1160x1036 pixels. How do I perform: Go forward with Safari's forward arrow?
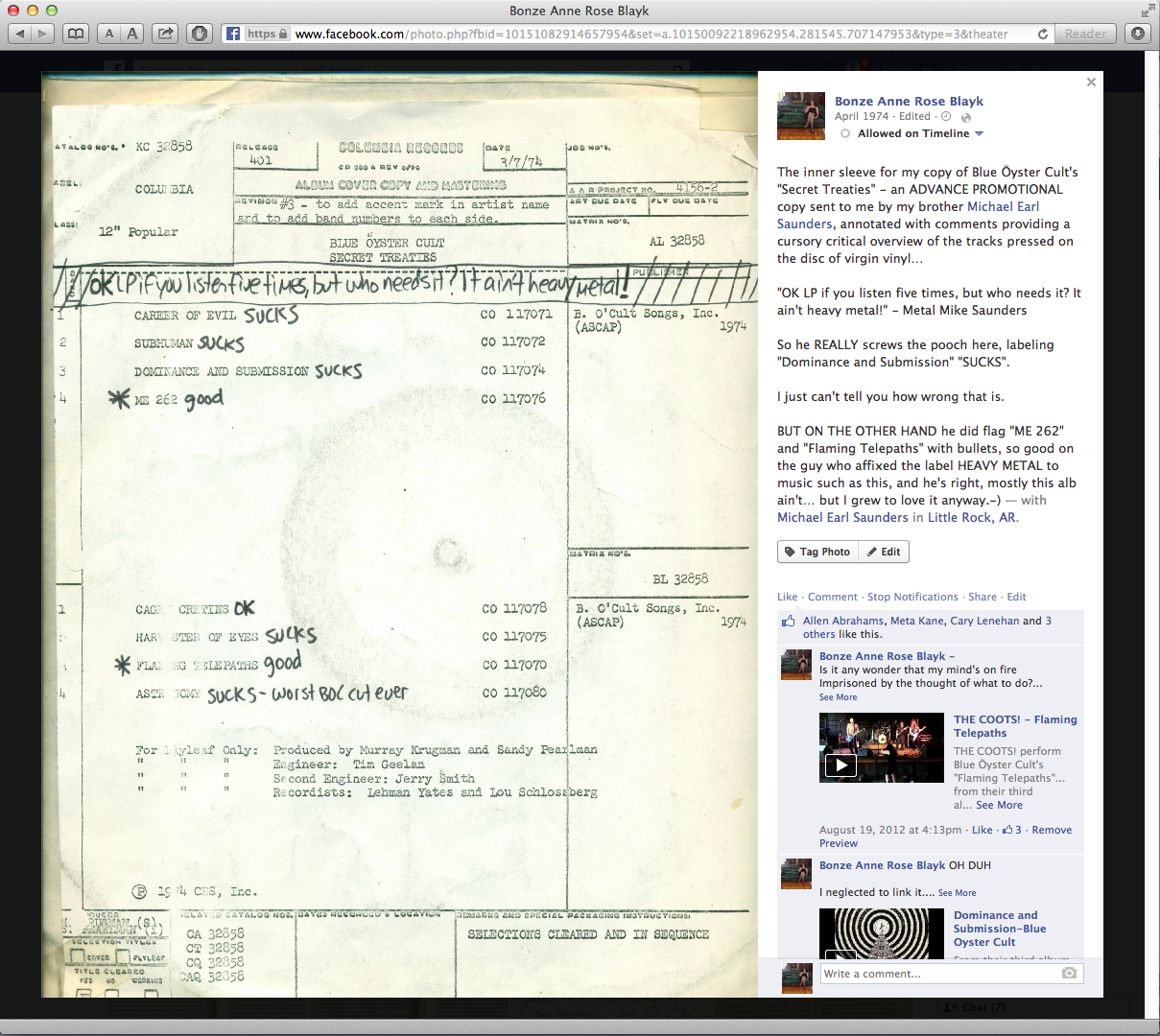pyautogui.click(x=43, y=34)
